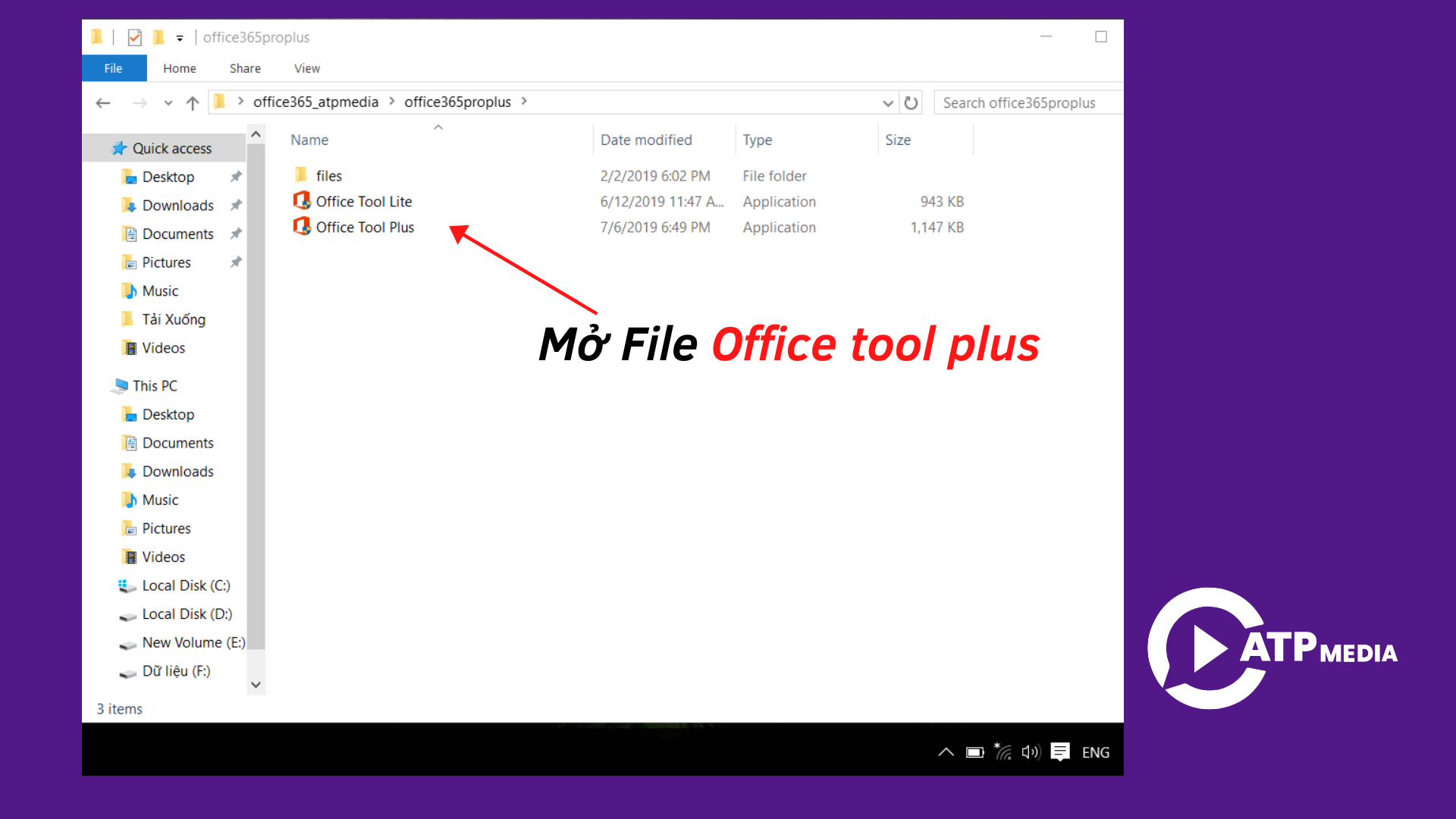Open the Wi-Fi network tray icon
The width and height of the screenshot is (1456, 819).
tap(1003, 752)
